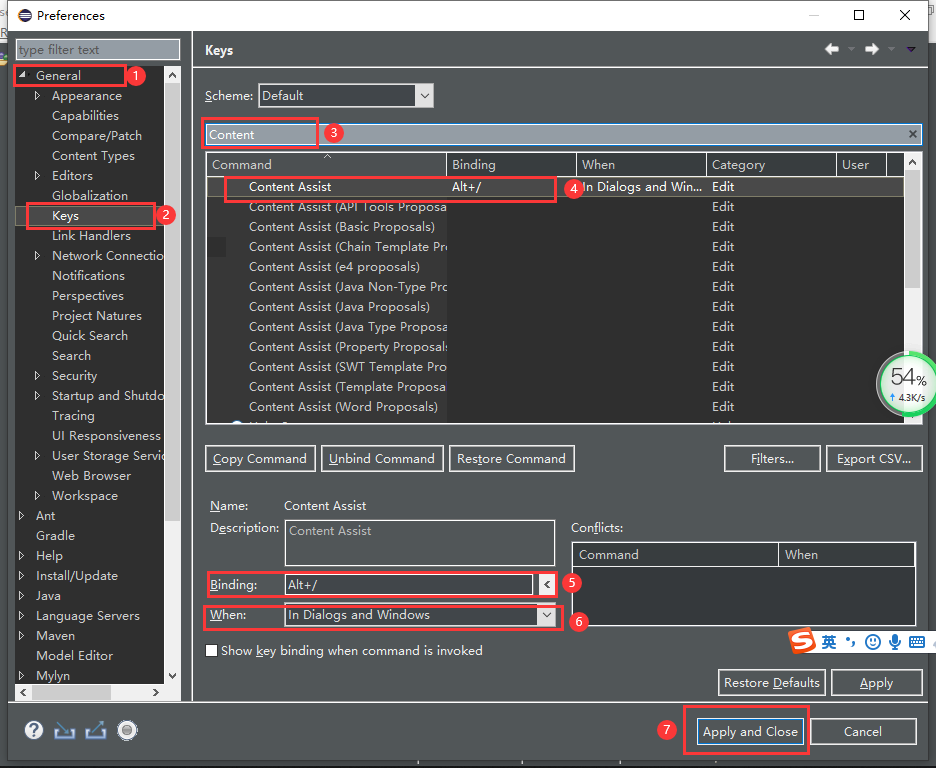This screenshot has width=936, height=768.
Task: Select Install/Update in the tree
Action: point(77,576)
